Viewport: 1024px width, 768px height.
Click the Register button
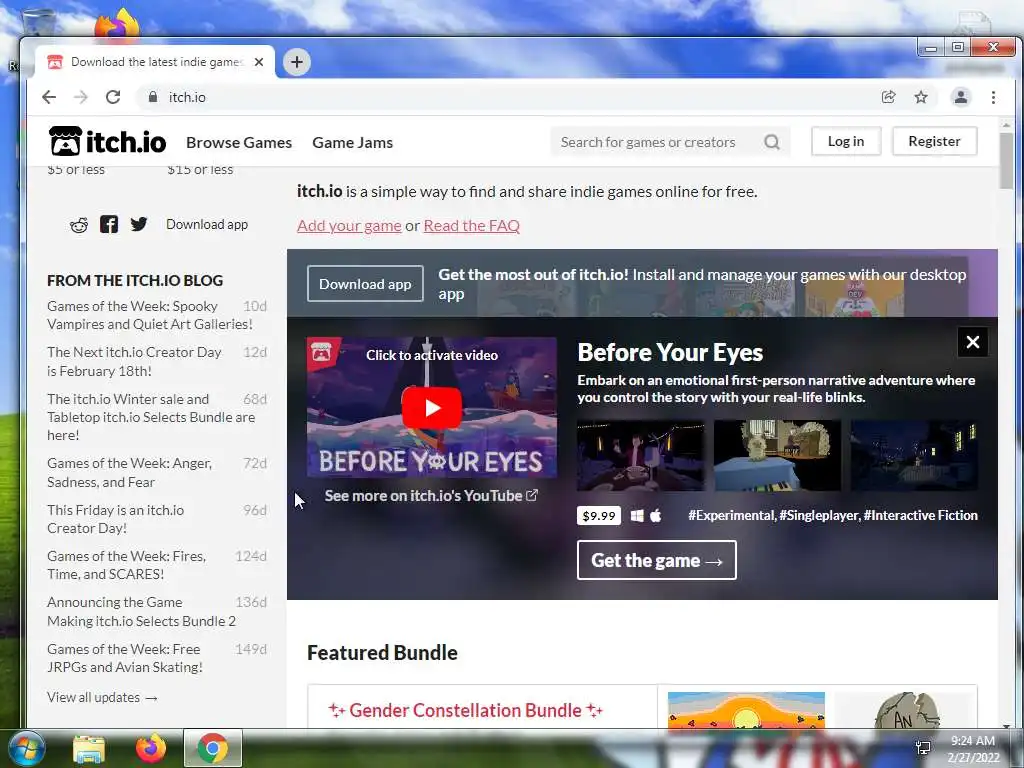pyautogui.click(x=934, y=141)
